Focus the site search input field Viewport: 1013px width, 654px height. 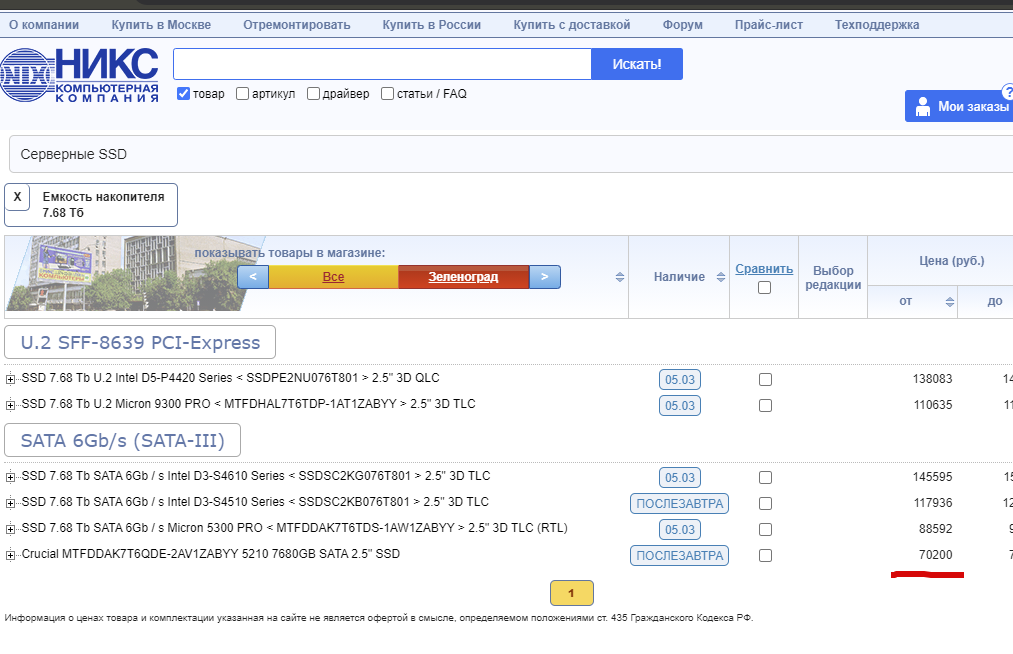382,64
